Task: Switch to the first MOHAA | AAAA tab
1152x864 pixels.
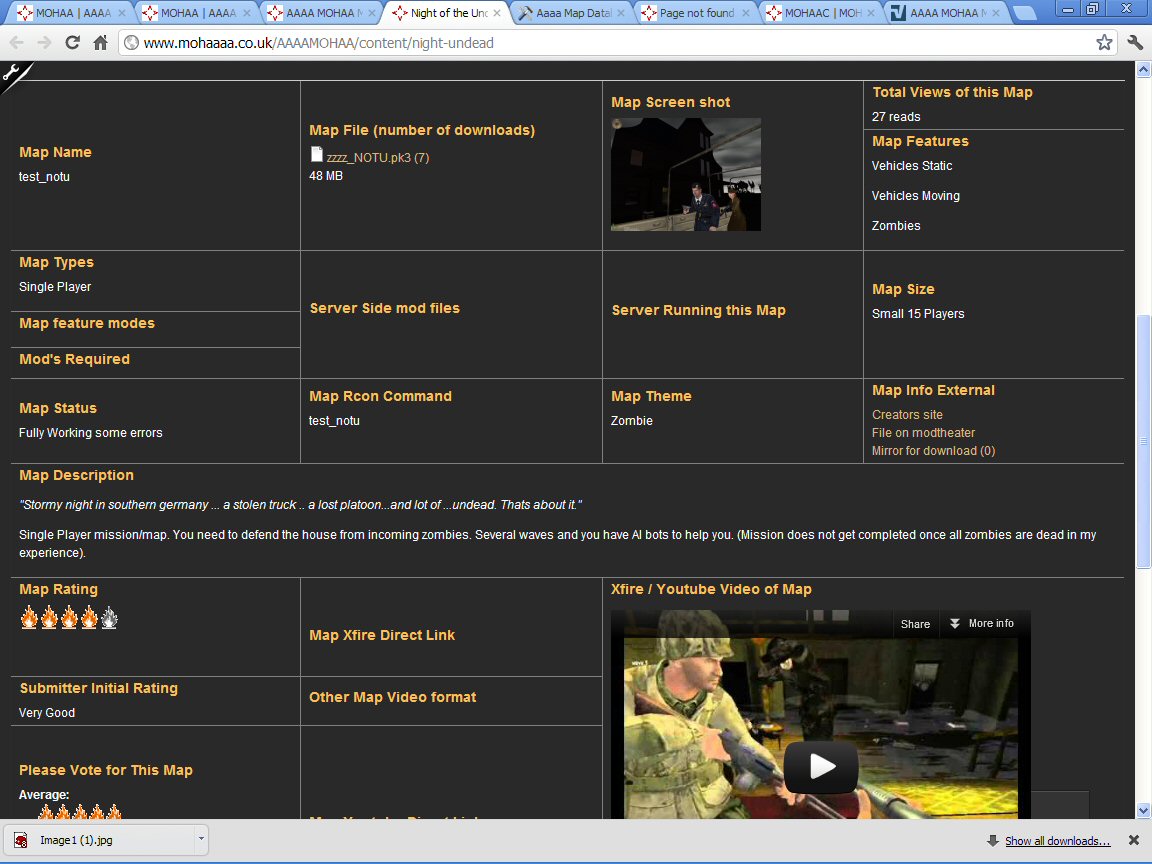Action: point(71,12)
